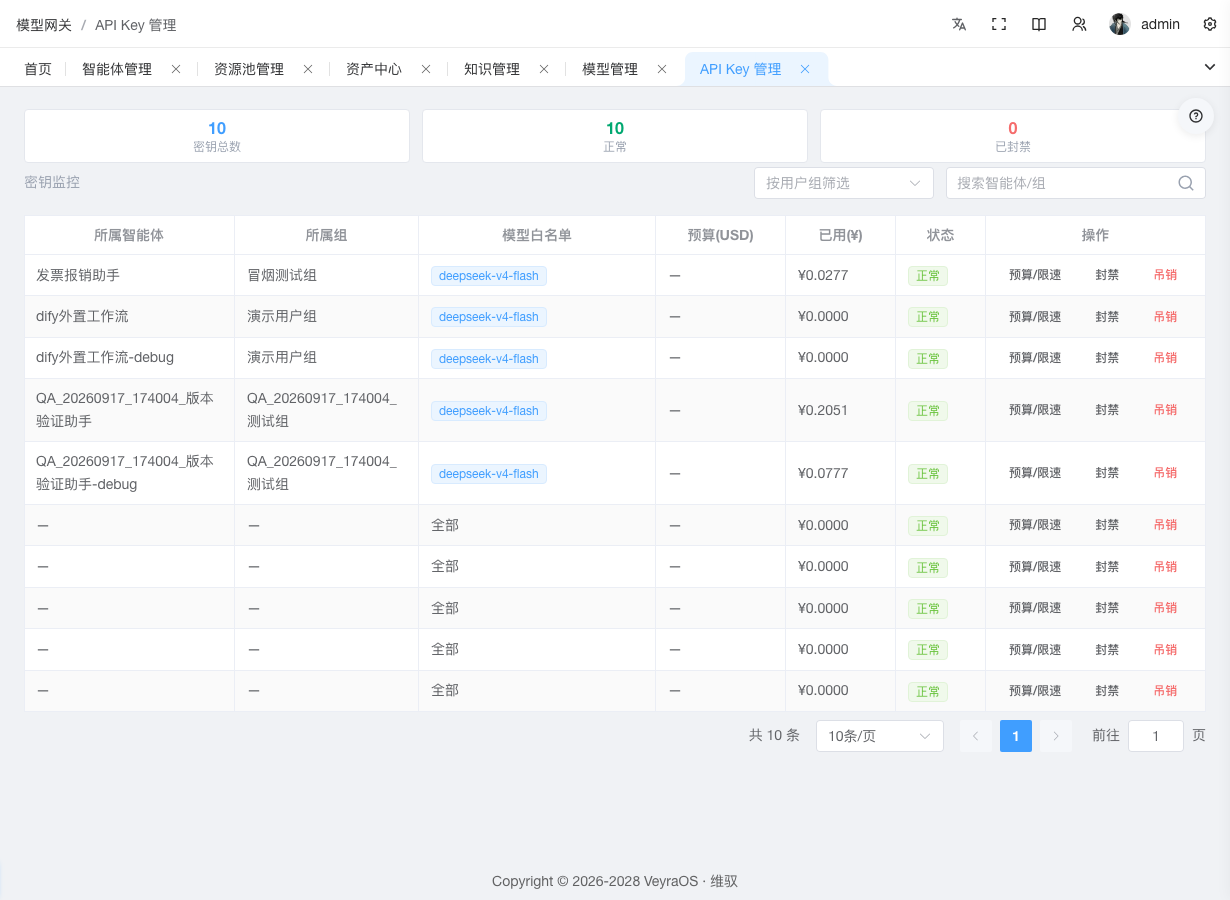Screen dimensions: 1230x900
Task: Close the 知识管理 tab
Action: (544, 69)
